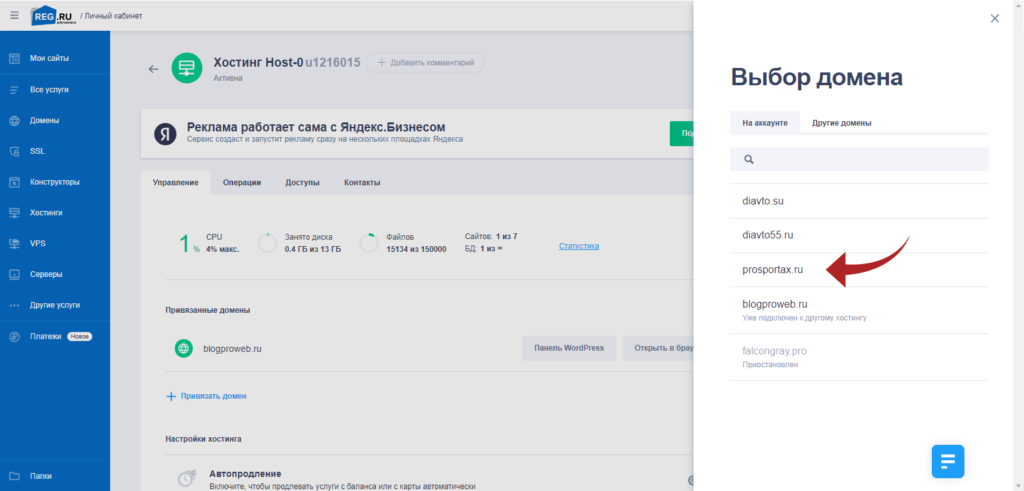
Task: Open Другие услуги label in sidebar
Action: pyautogui.click(x=55, y=305)
